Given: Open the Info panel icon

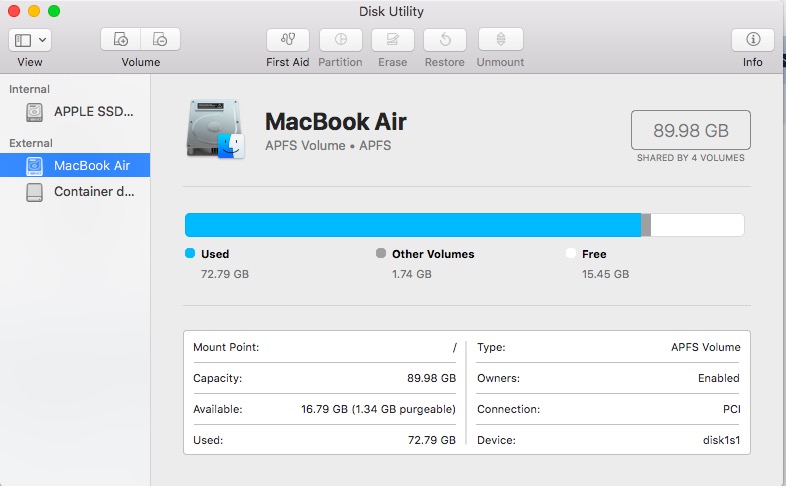Looking at the screenshot, I should coord(752,40).
